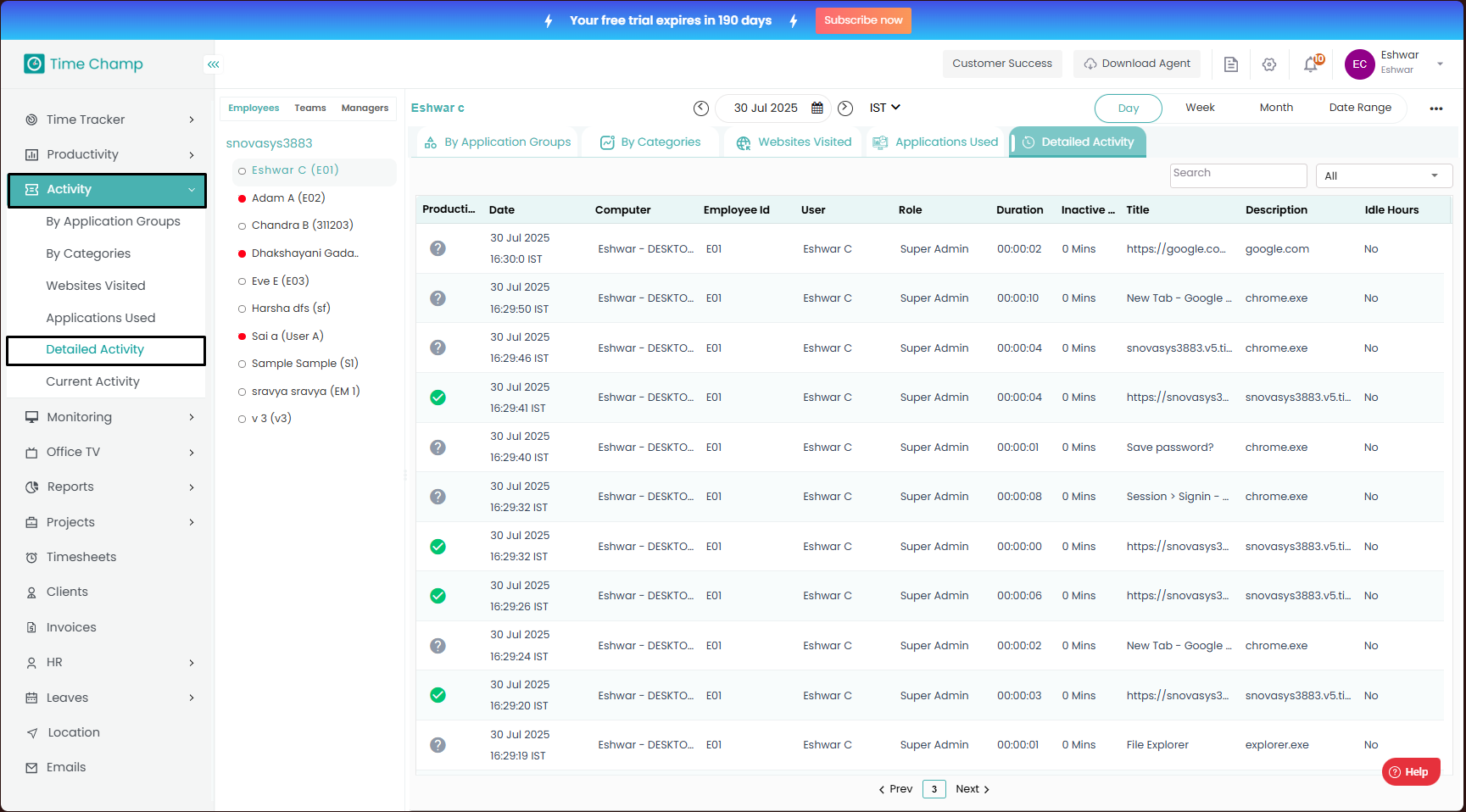This screenshot has height=812, width=1466.
Task: Switch to the Websites Visited tab
Action: pos(794,142)
